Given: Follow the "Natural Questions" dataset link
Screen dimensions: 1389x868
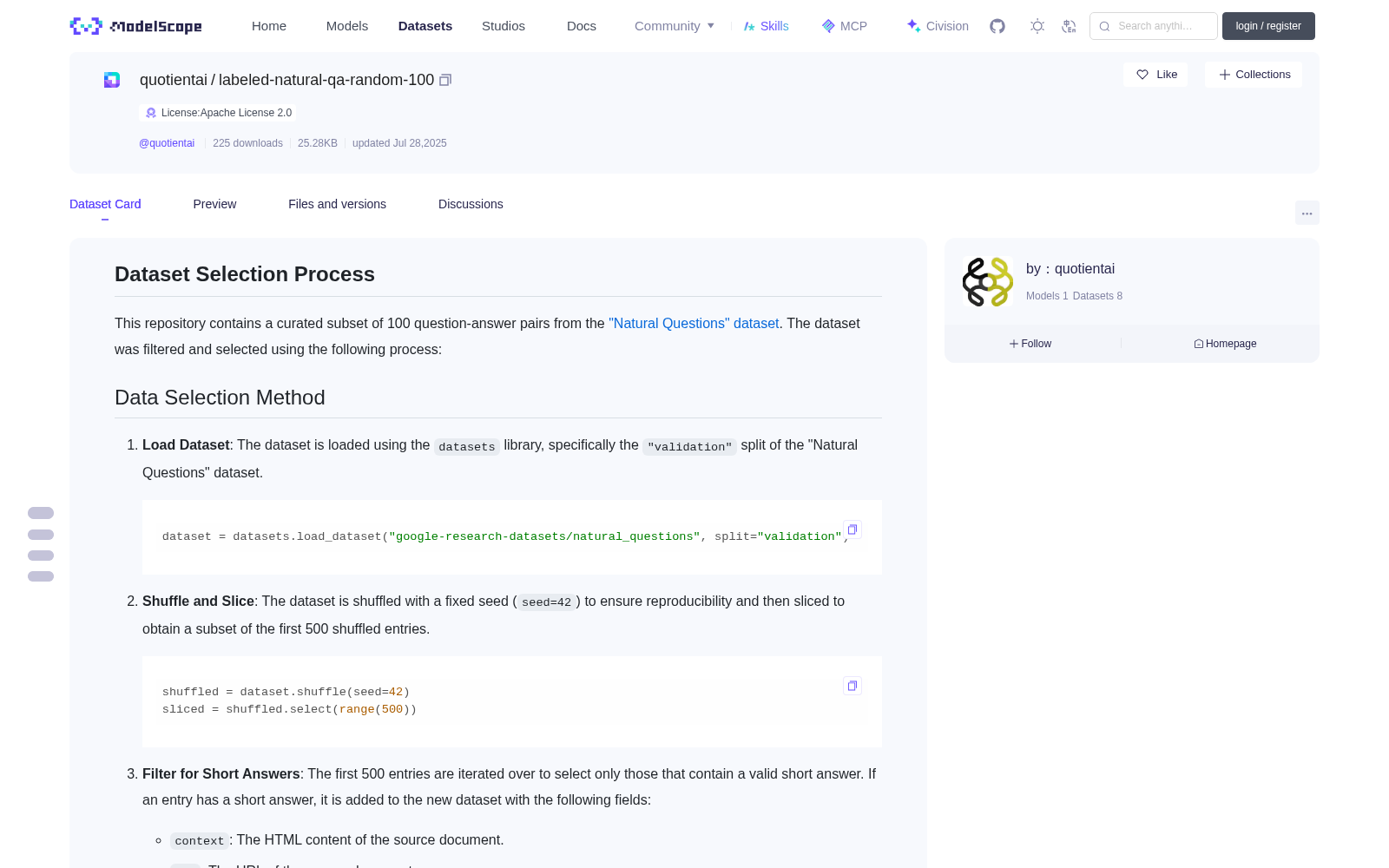Looking at the screenshot, I should click(x=694, y=323).
